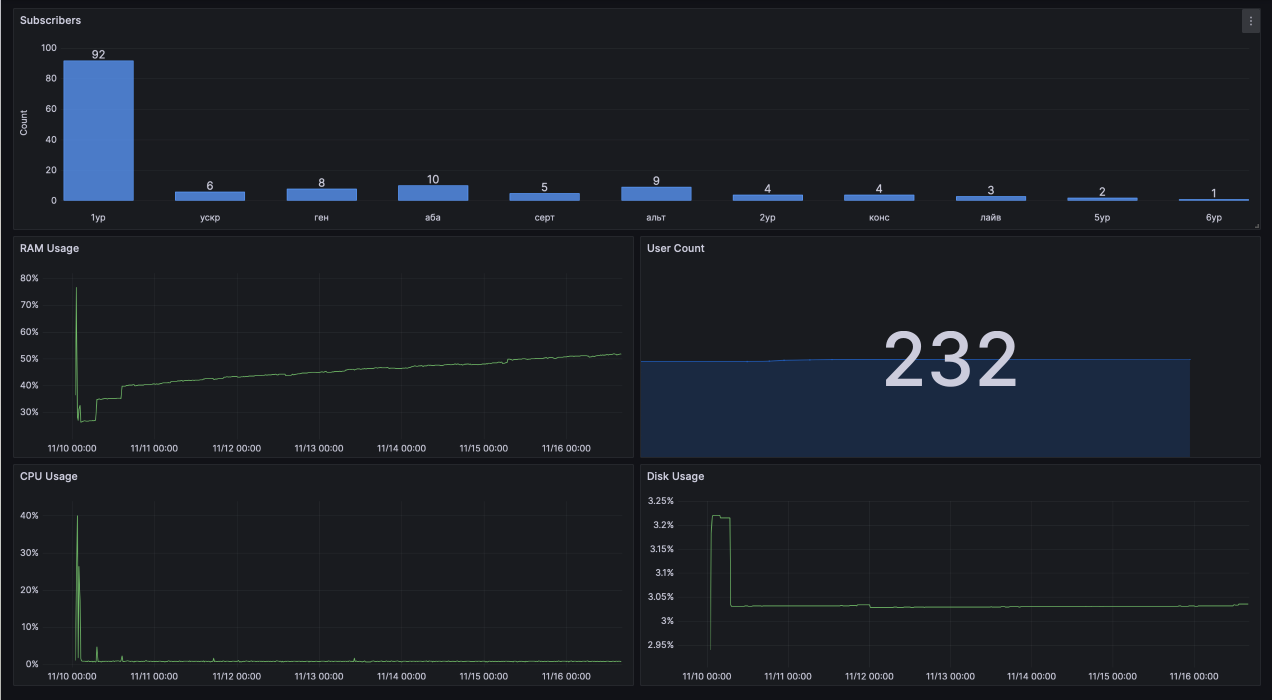This screenshot has width=1272, height=700.
Task: Select the альт bar with value 9
Action: click(x=656, y=194)
